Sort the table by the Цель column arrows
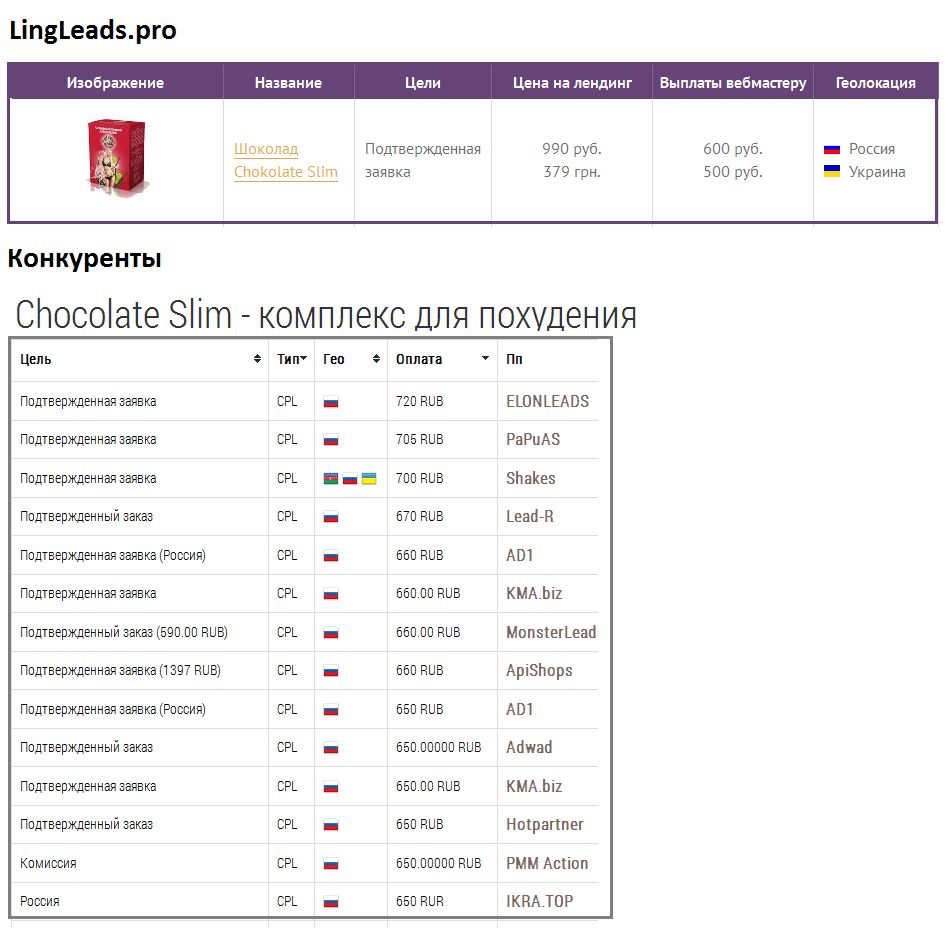 click(258, 359)
